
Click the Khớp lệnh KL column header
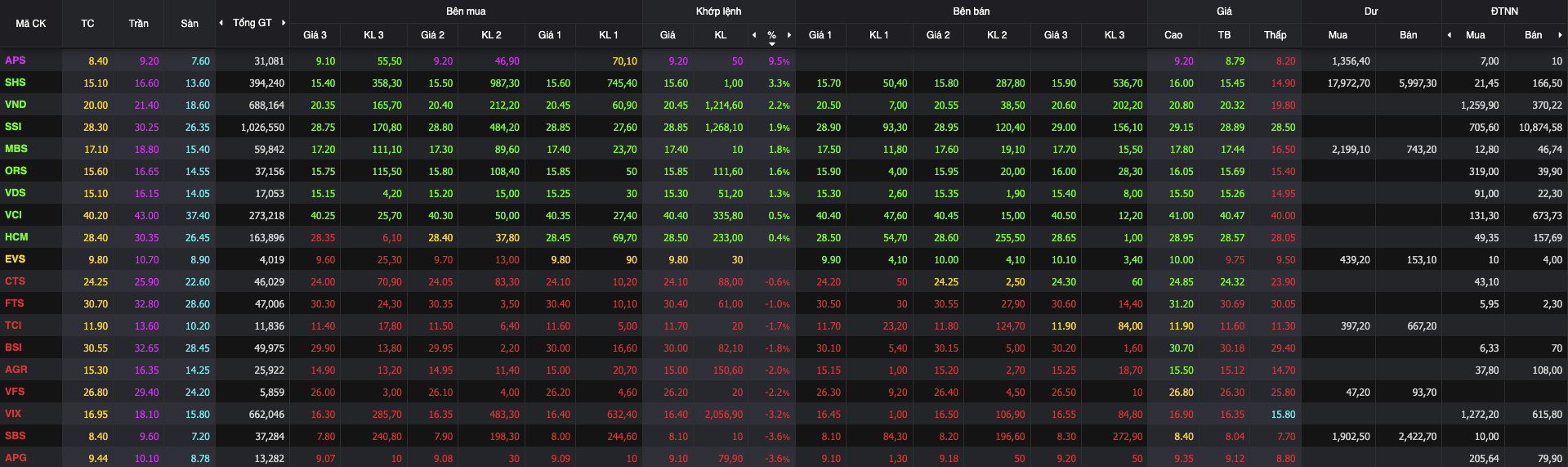pyautogui.click(x=720, y=35)
